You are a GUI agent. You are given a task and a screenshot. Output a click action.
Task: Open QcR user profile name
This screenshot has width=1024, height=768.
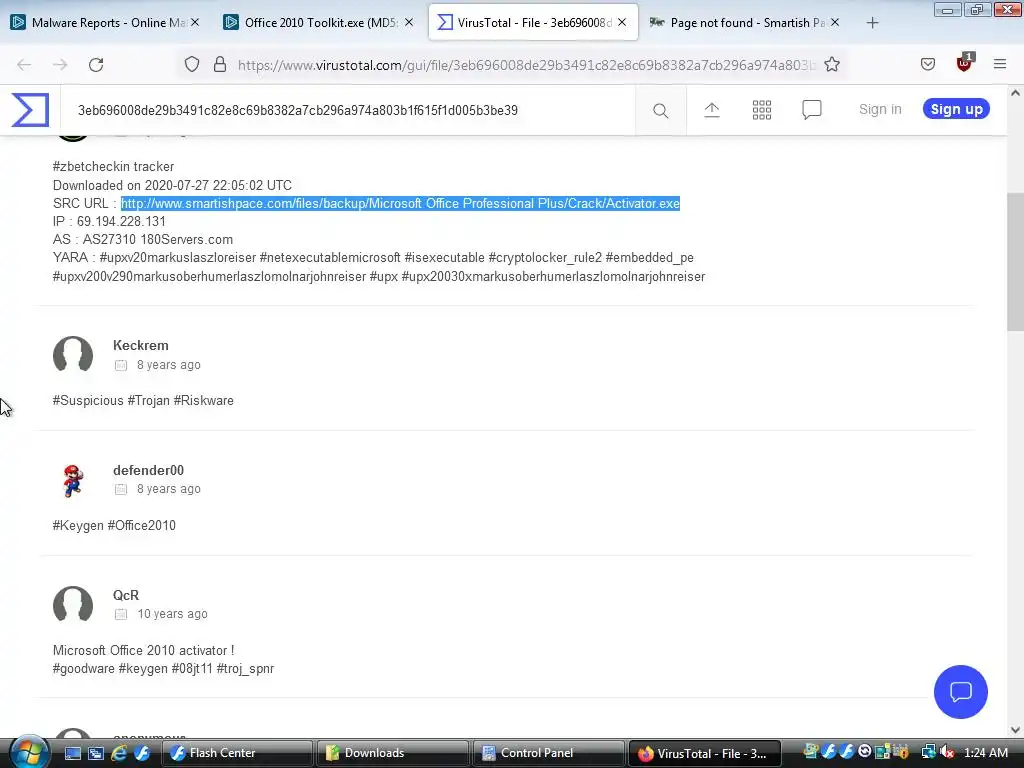(x=125, y=596)
